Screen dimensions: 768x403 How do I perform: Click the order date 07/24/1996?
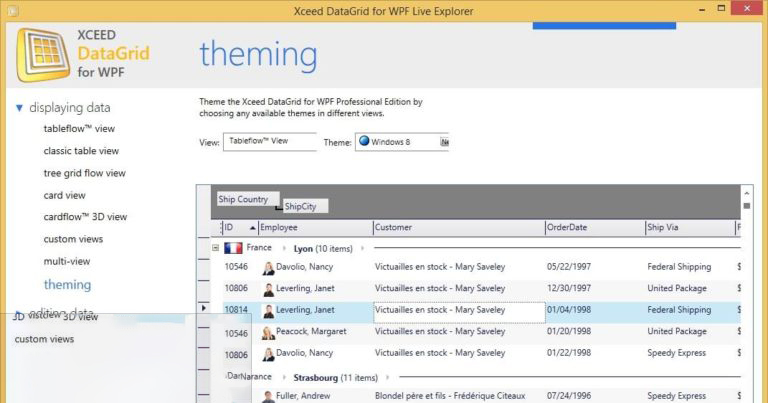(x=569, y=396)
